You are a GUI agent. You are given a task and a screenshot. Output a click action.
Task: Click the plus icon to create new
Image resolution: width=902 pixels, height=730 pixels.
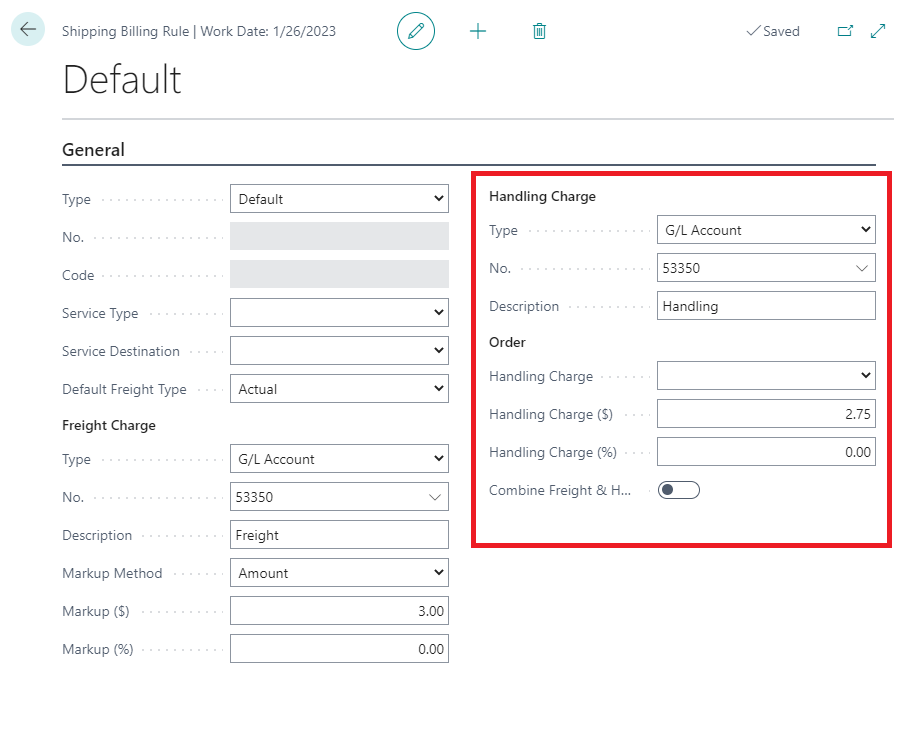pos(478,31)
